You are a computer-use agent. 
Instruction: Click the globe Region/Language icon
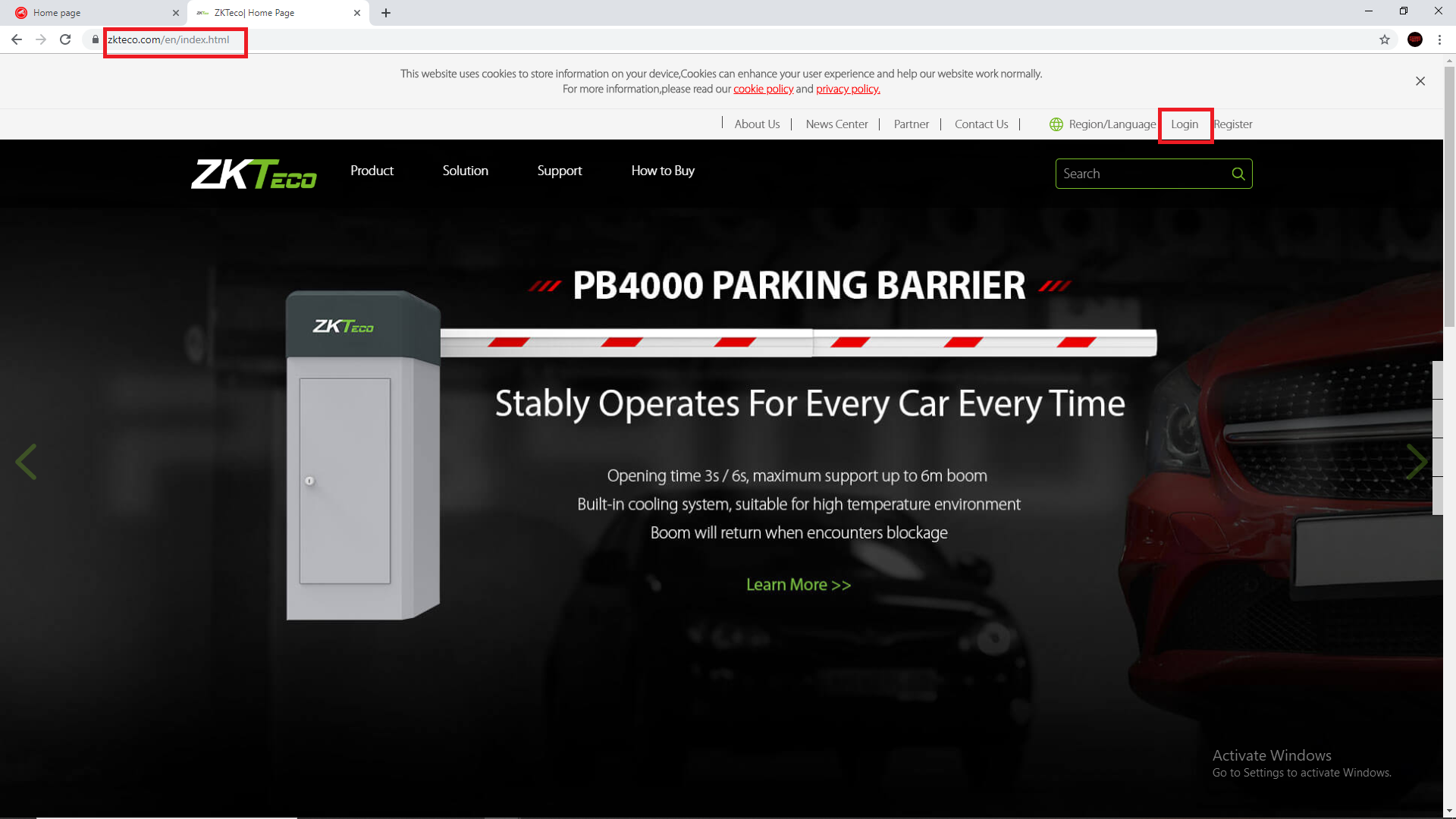pos(1056,124)
